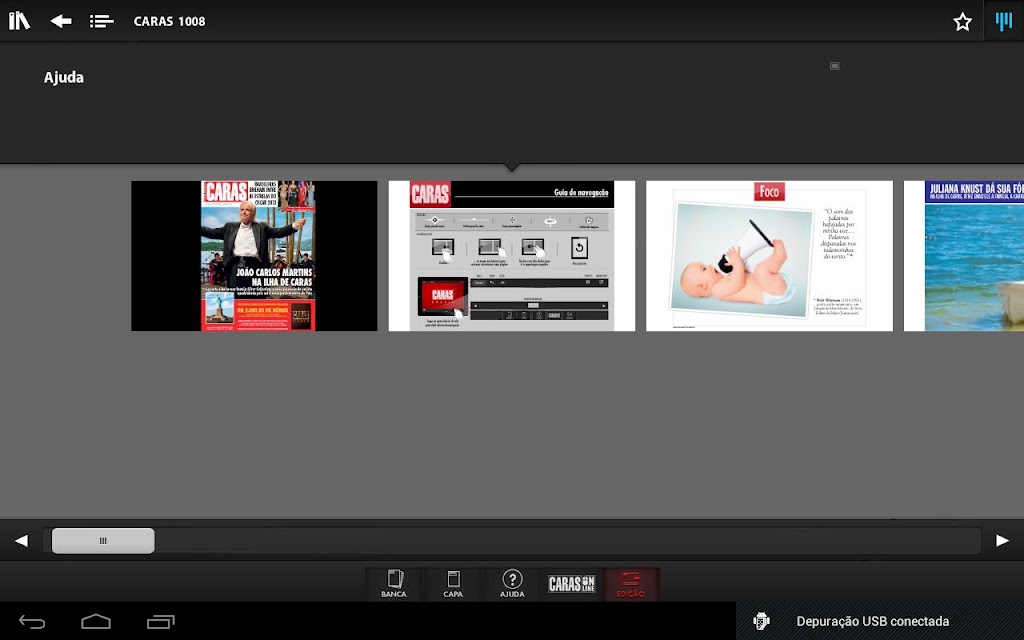Open the Juliana Knust page thumbnail
Screen dimensions: 1024x640
tap(964, 256)
